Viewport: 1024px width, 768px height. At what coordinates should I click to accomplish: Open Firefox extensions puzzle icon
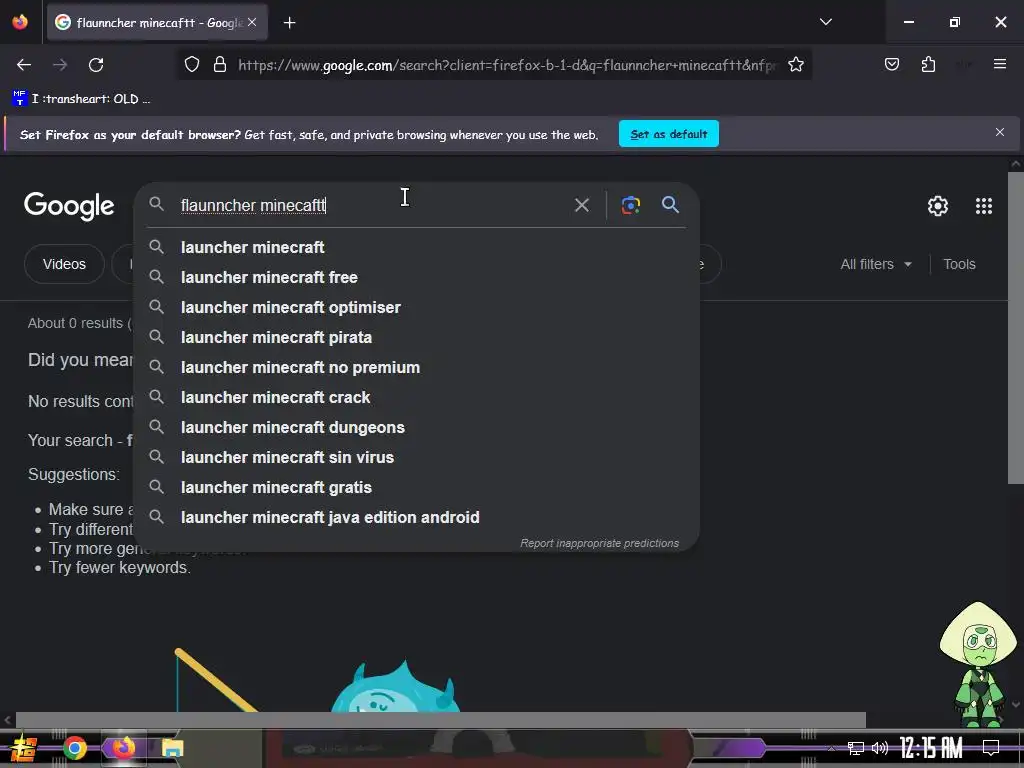tap(928, 64)
